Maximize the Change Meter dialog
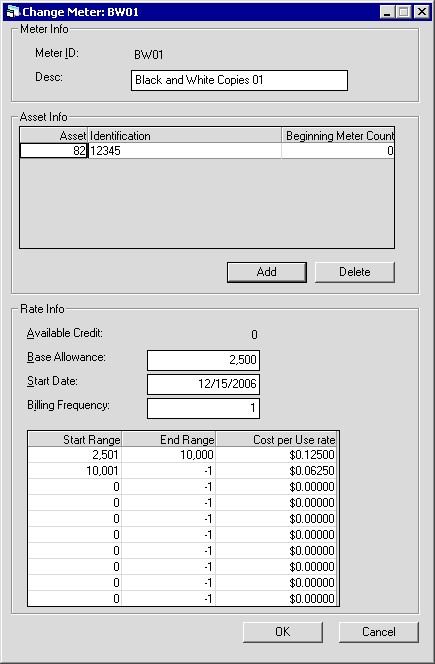Viewport: 435px width, 664px height. point(404,11)
